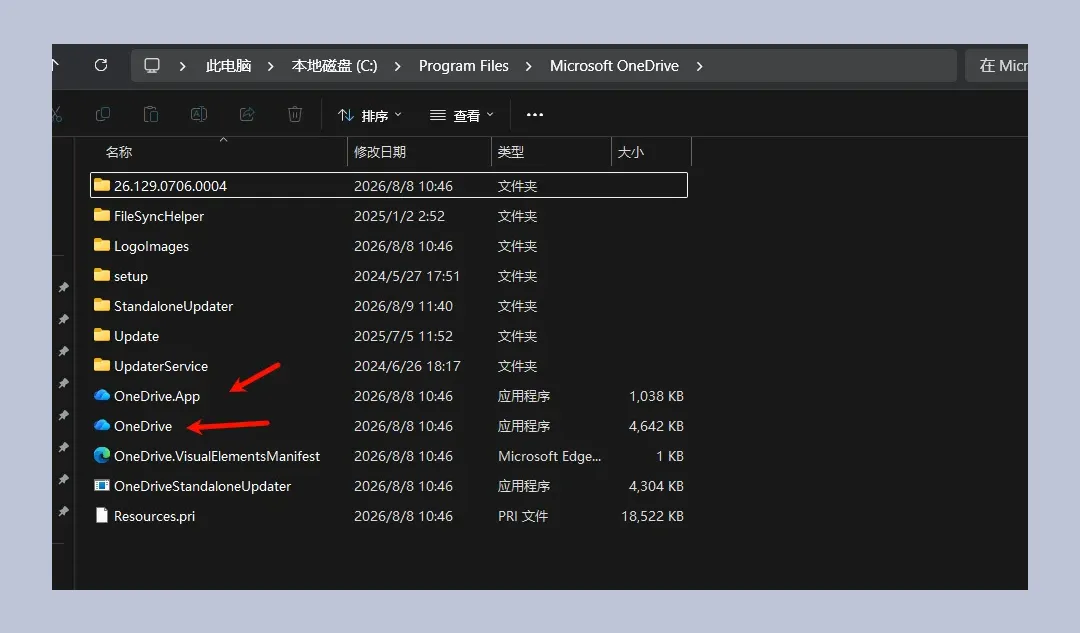This screenshot has width=1080, height=633.
Task: Click the 2025/1/2 2:52 date cell
Action: coord(399,216)
